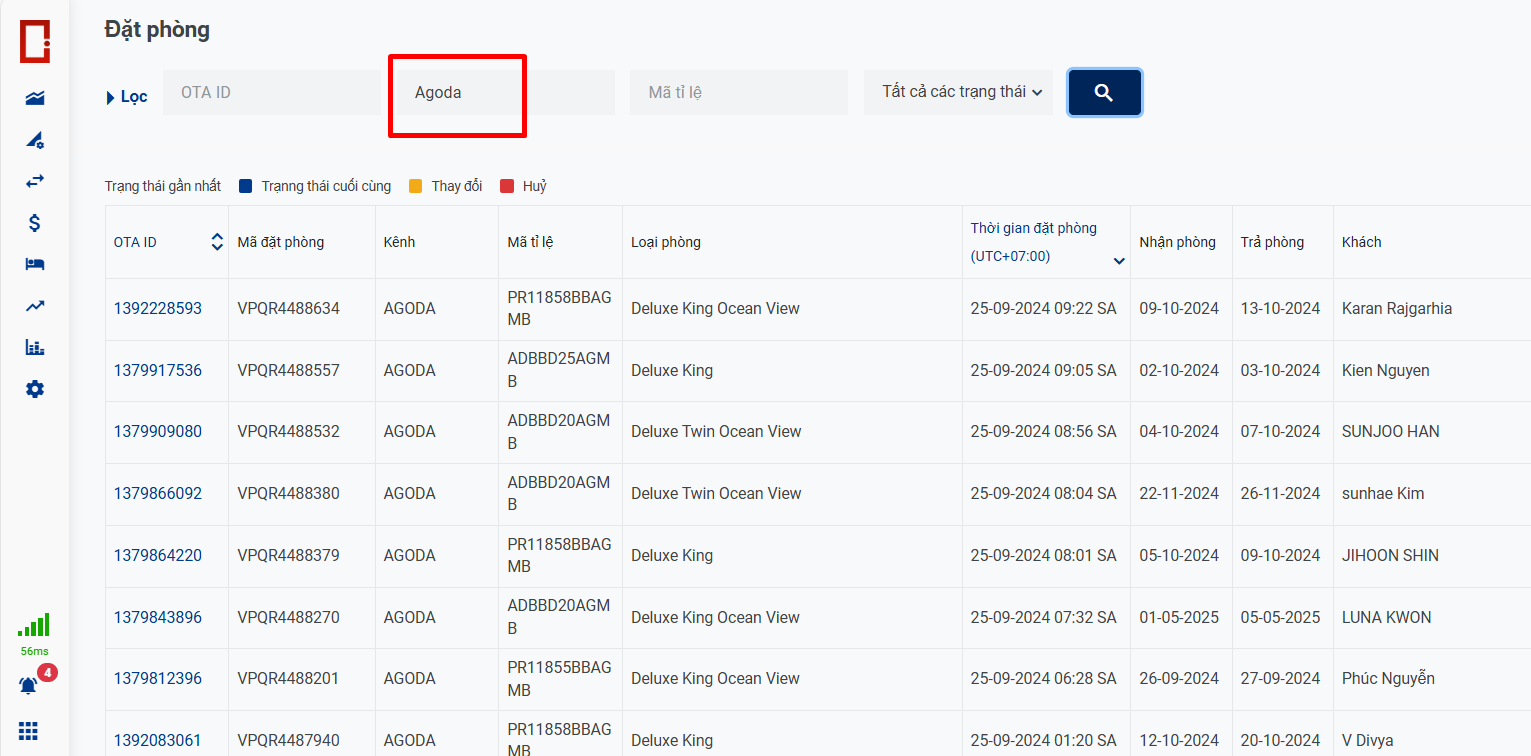
Task: Click the red logo icon in sidebar
Action: click(35, 41)
